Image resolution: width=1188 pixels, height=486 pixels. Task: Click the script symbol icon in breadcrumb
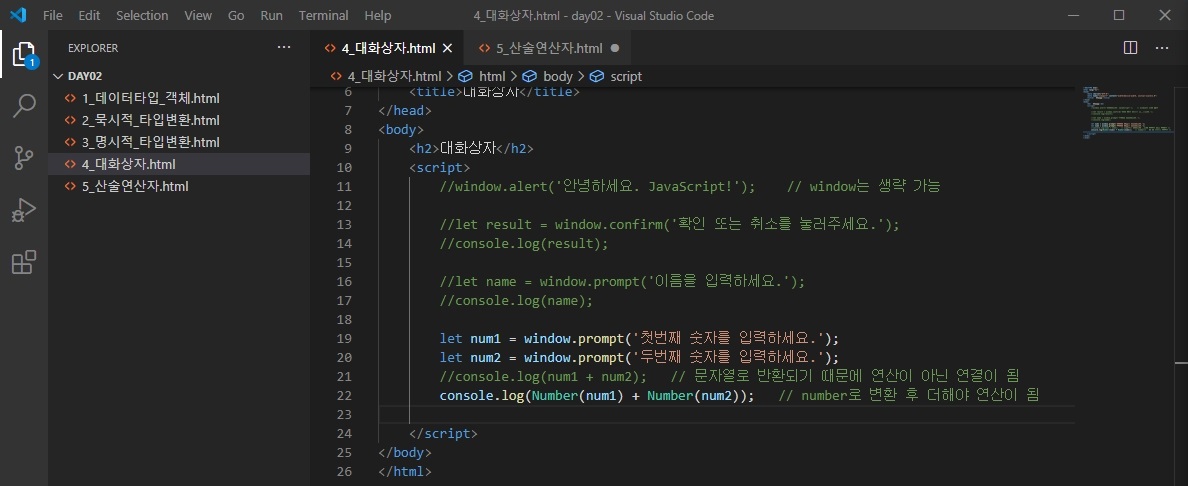[x=597, y=76]
